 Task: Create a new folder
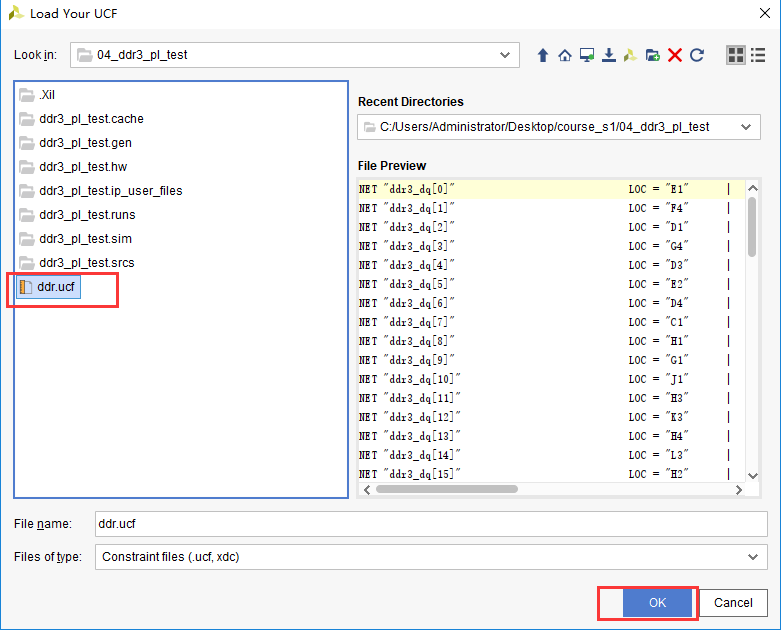coord(652,55)
